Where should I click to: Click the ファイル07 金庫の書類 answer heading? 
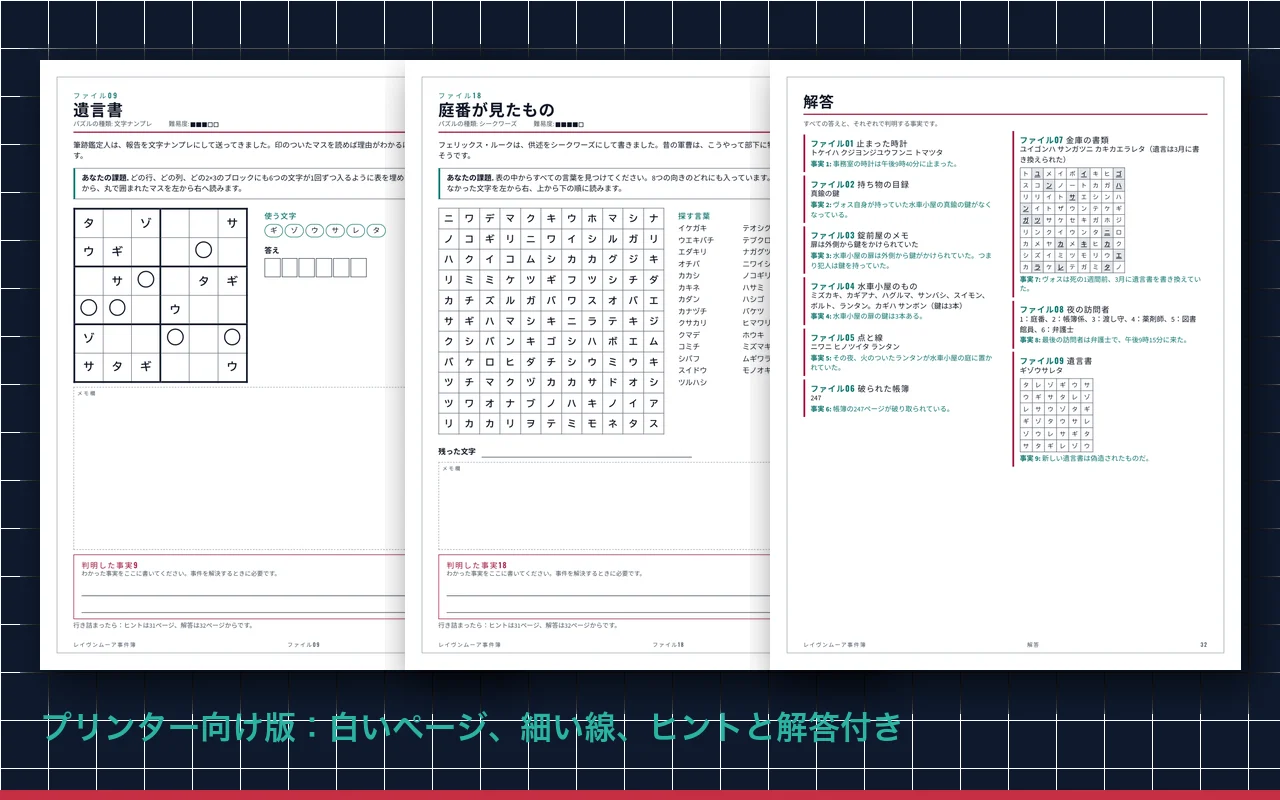1064,140
